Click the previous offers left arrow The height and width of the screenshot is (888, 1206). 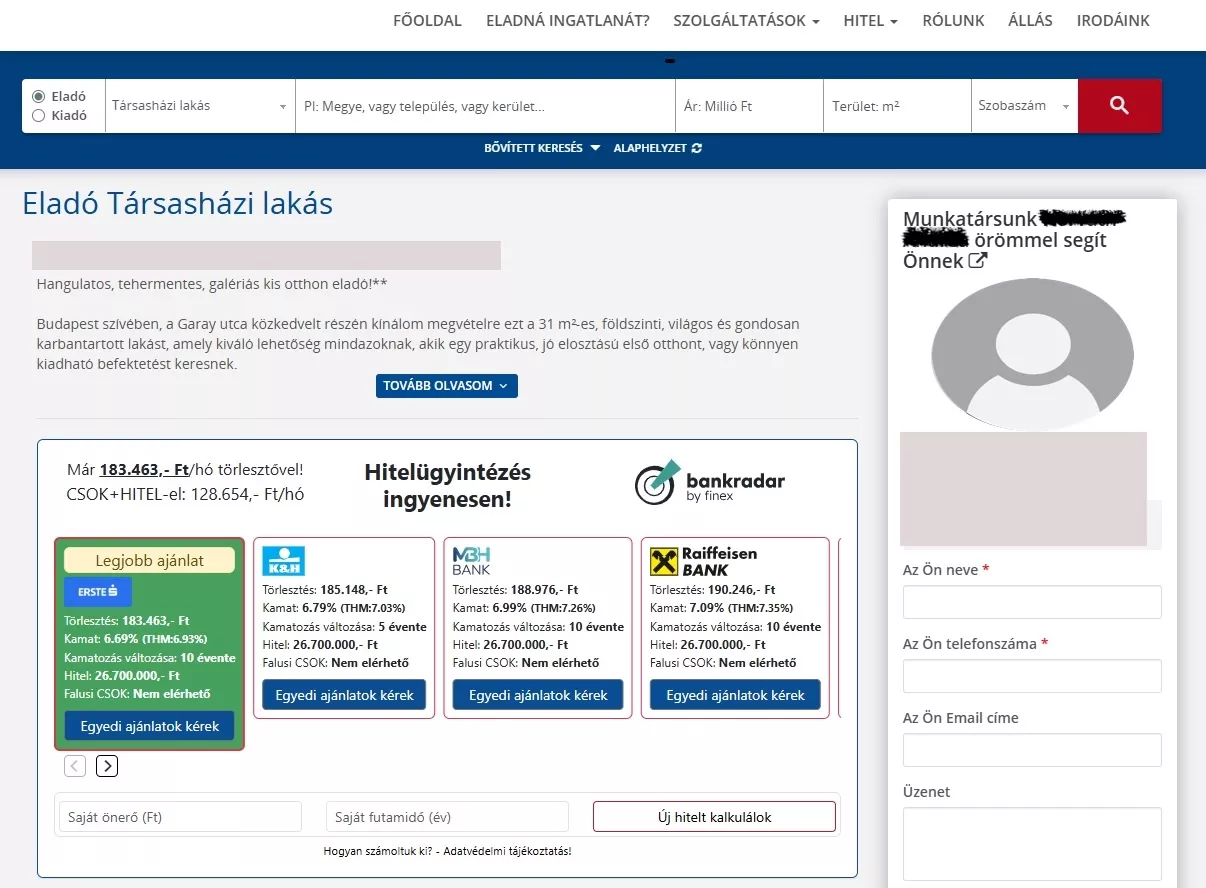(x=75, y=766)
